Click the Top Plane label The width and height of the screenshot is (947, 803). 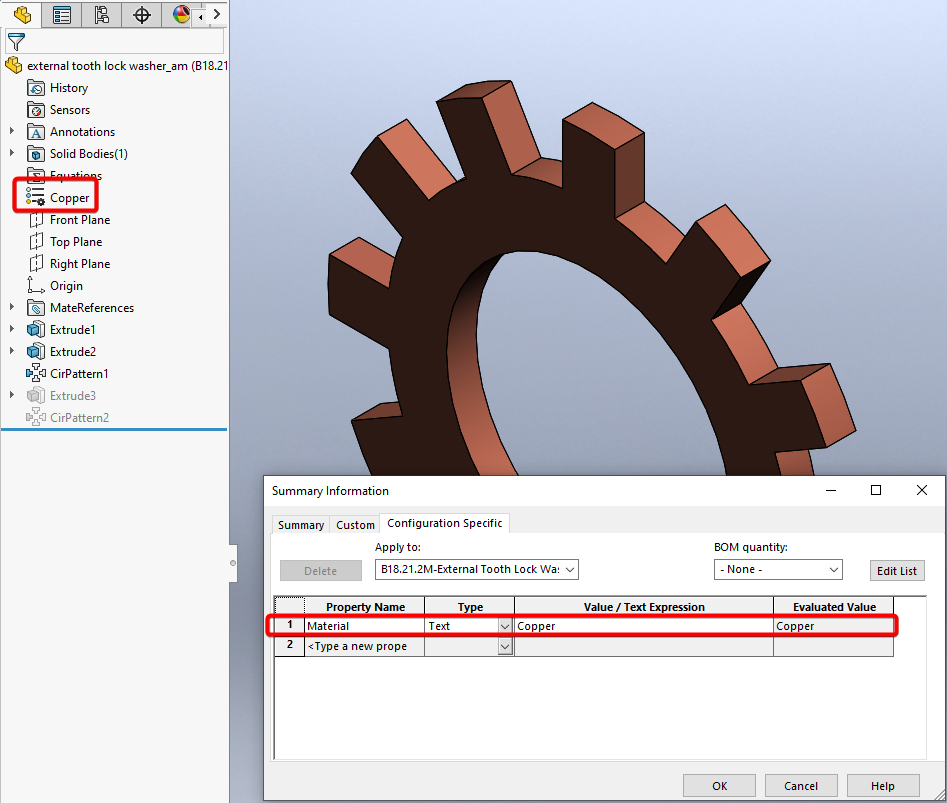click(x=76, y=242)
